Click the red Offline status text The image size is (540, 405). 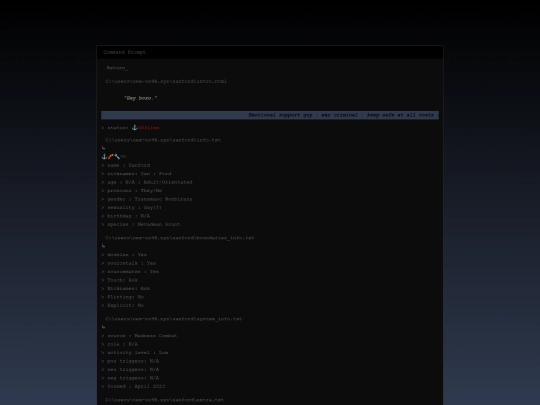(x=148, y=128)
